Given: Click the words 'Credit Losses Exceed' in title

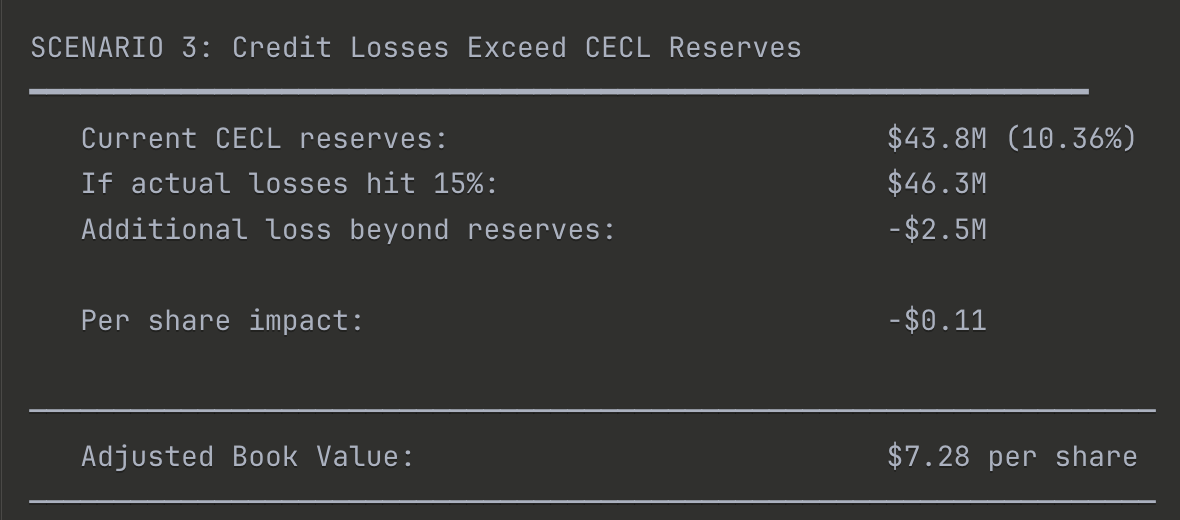Looking at the screenshot, I should (399, 47).
